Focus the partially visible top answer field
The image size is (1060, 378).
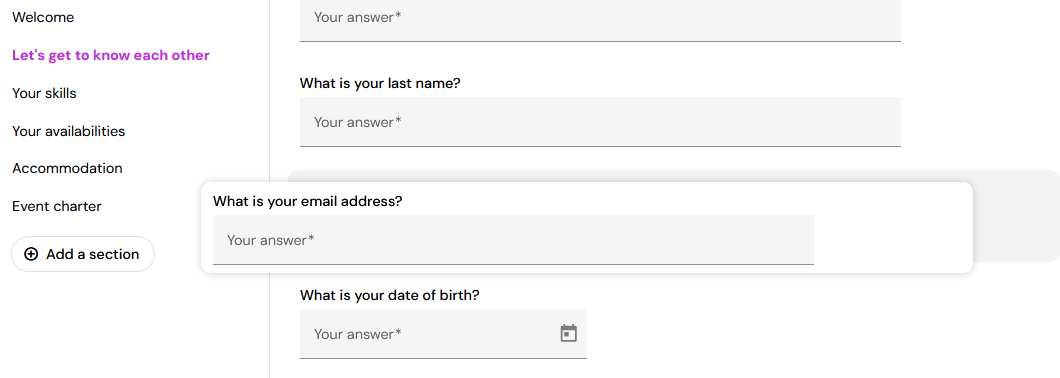click(600, 20)
